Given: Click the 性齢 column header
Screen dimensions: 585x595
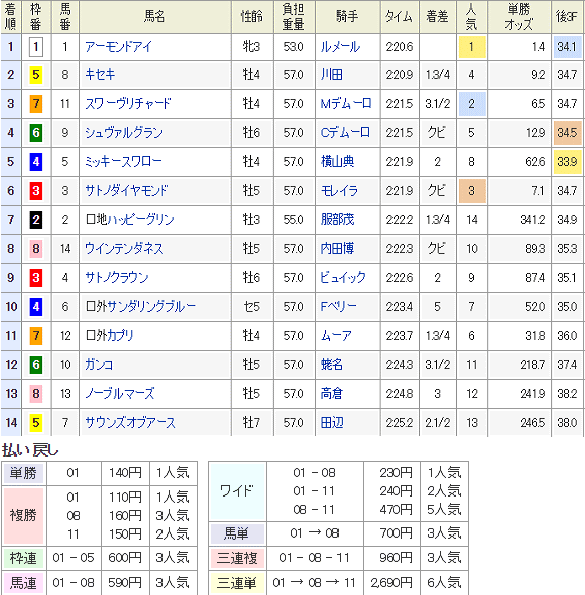Looking at the screenshot, I should coord(252,17).
